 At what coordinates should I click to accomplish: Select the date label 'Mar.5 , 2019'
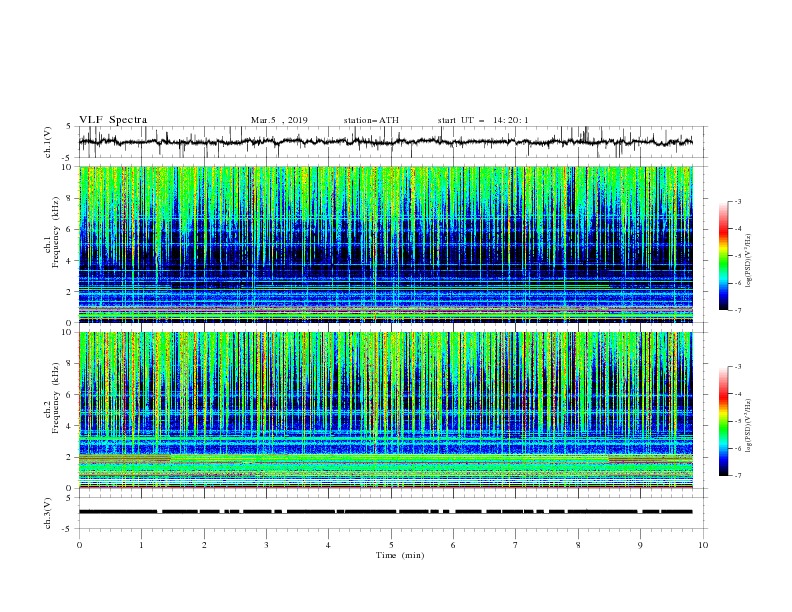pos(279,120)
